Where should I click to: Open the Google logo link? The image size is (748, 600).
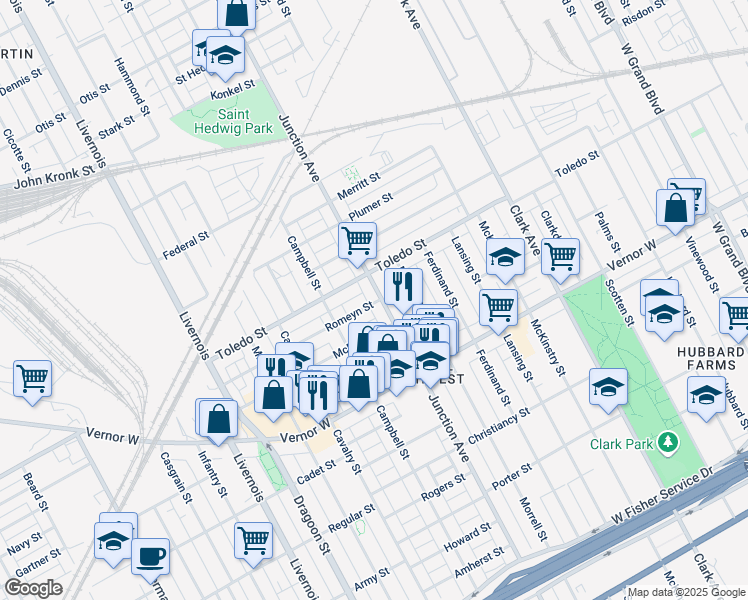33,588
